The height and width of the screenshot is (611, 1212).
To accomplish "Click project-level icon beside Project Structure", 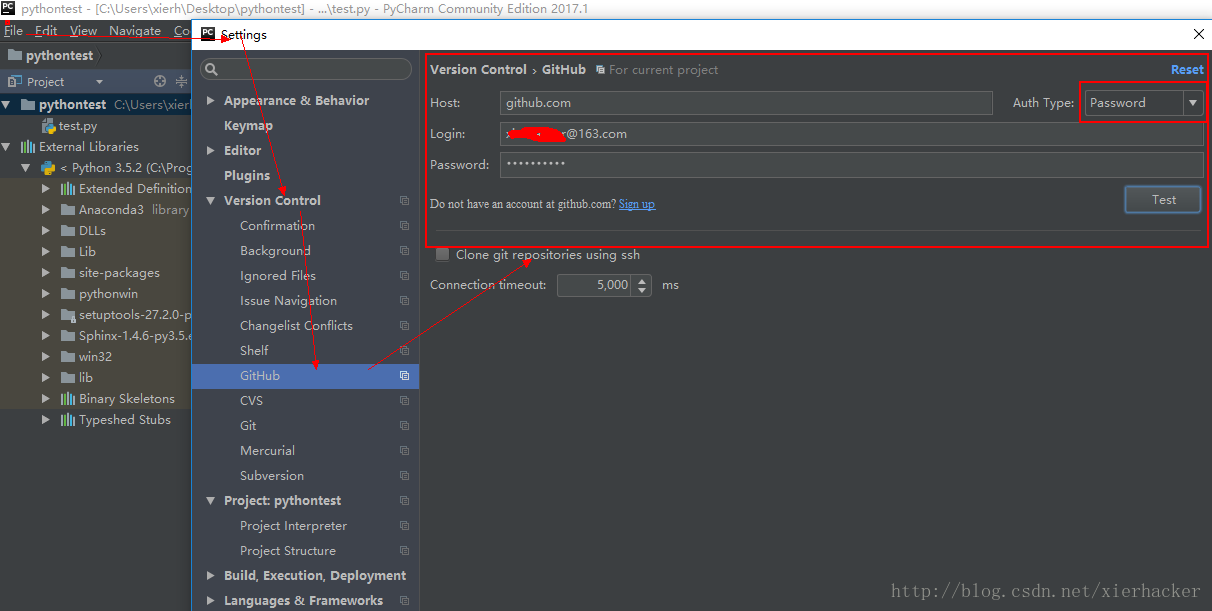I will pyautogui.click(x=404, y=551).
